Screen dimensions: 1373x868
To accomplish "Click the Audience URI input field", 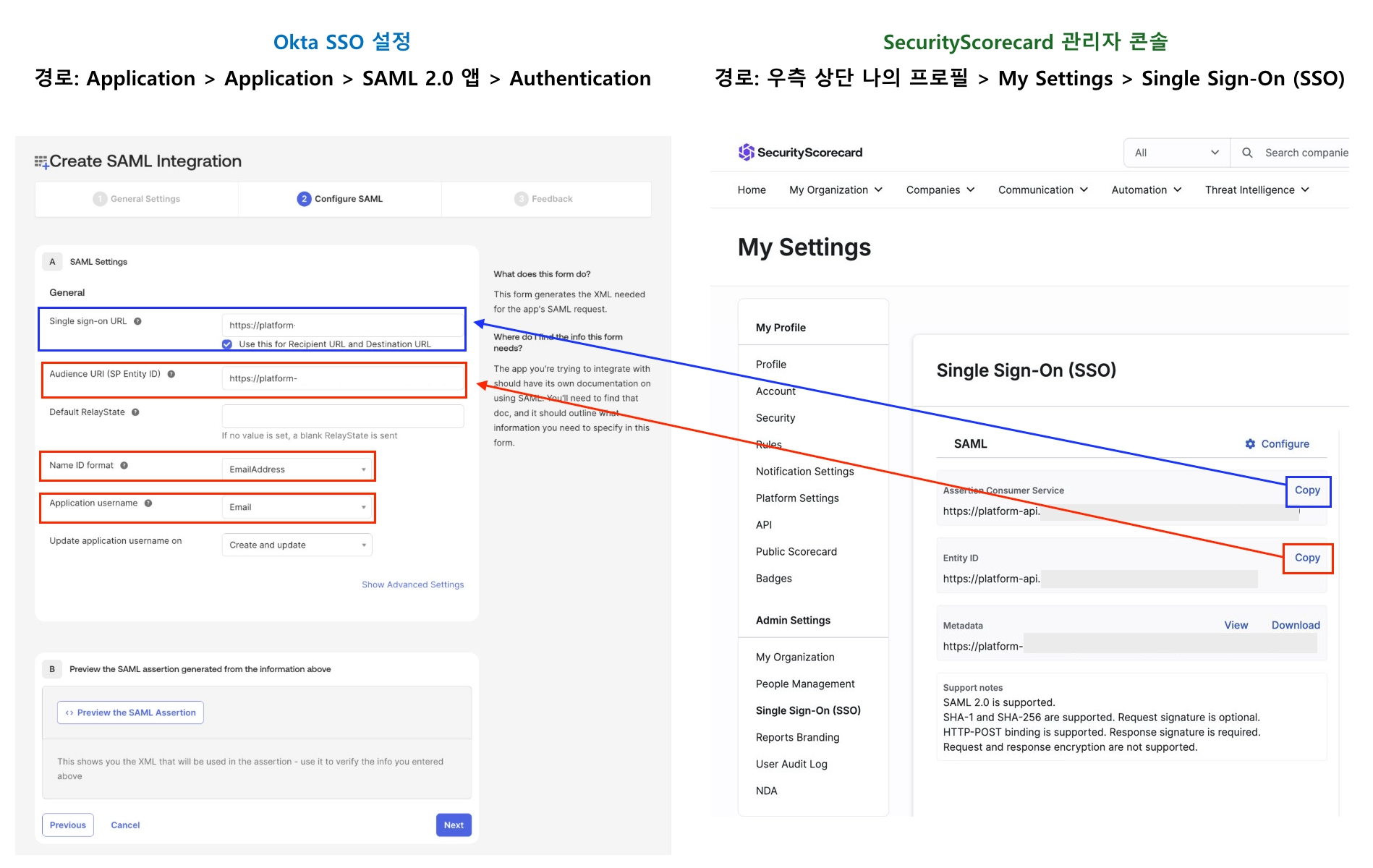I will pos(342,378).
